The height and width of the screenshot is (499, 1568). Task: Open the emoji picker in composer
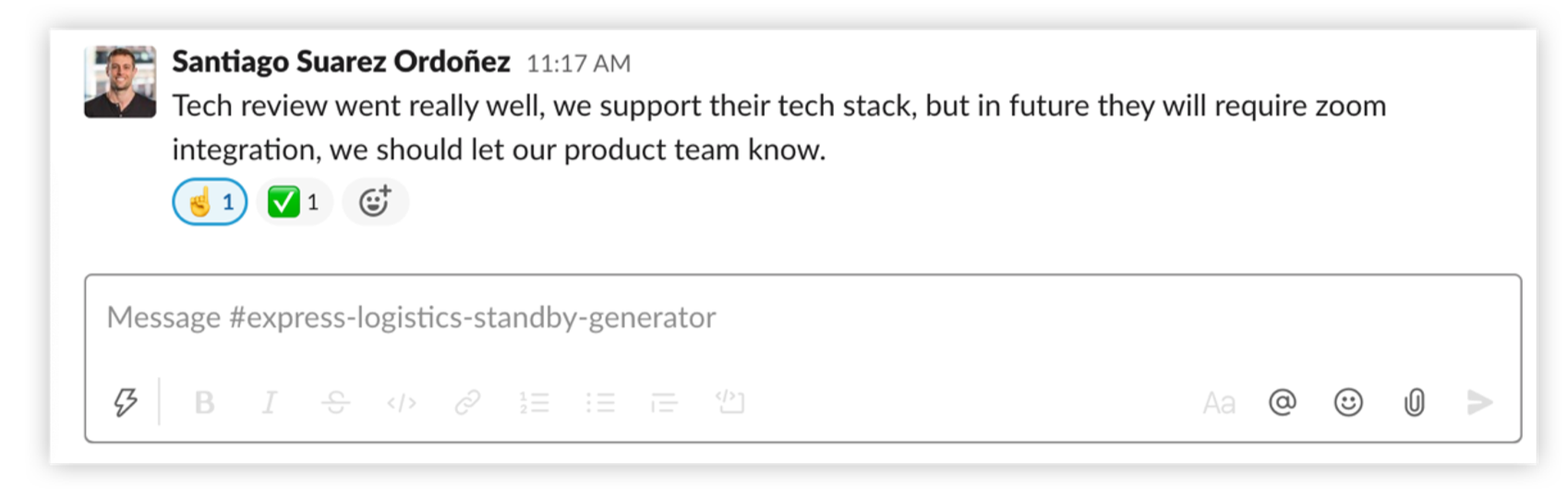pyautogui.click(x=1348, y=402)
